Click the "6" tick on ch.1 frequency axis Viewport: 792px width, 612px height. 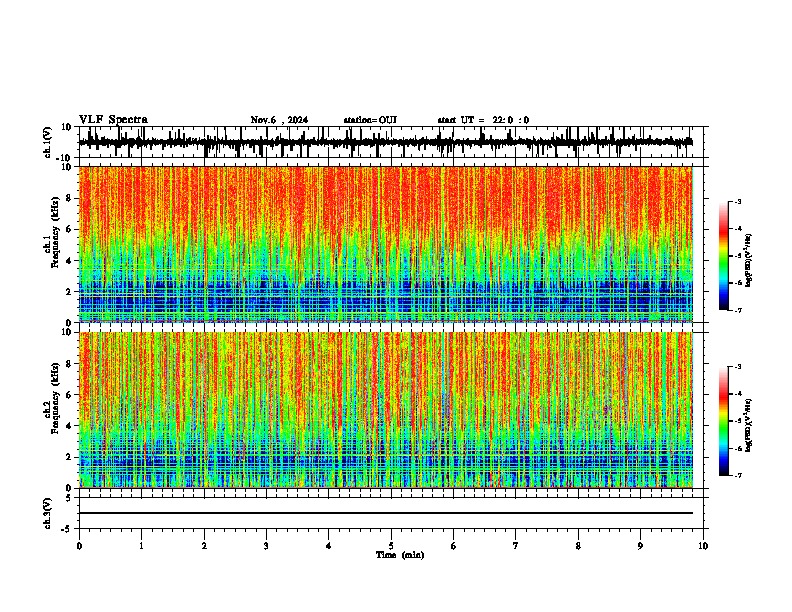pyautogui.click(x=70, y=230)
